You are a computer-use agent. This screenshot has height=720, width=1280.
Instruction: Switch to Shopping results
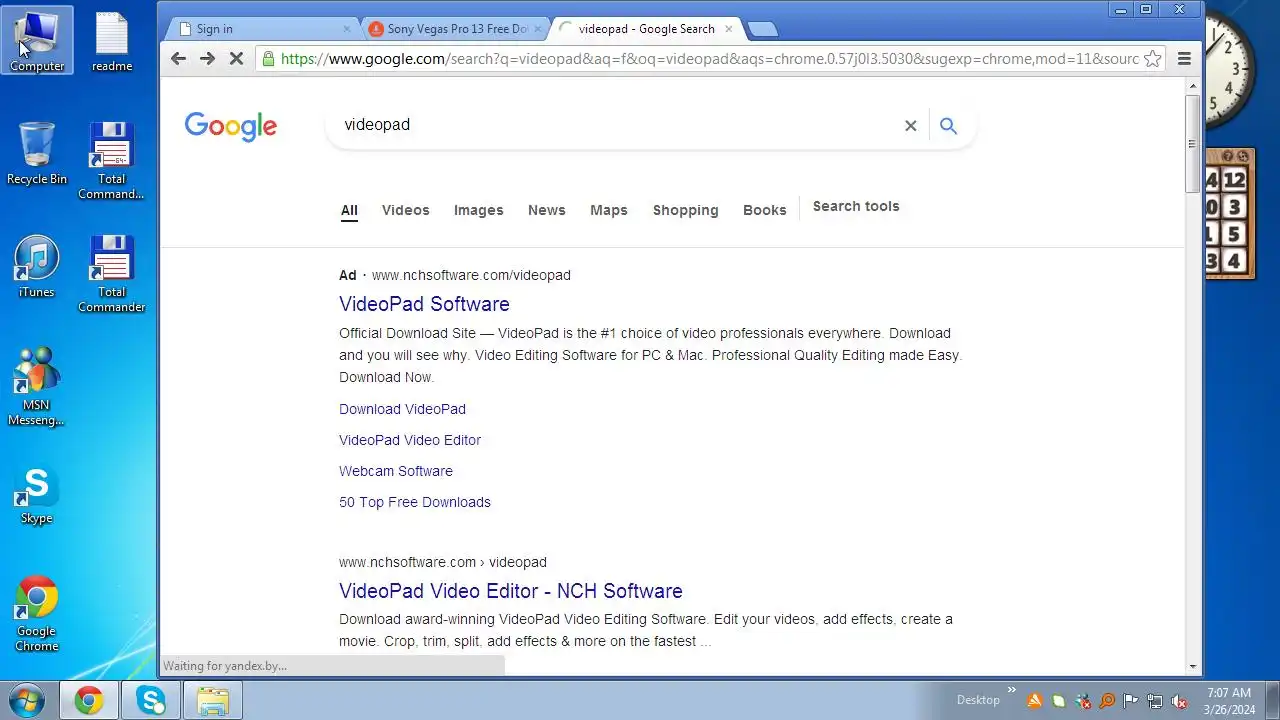685,210
